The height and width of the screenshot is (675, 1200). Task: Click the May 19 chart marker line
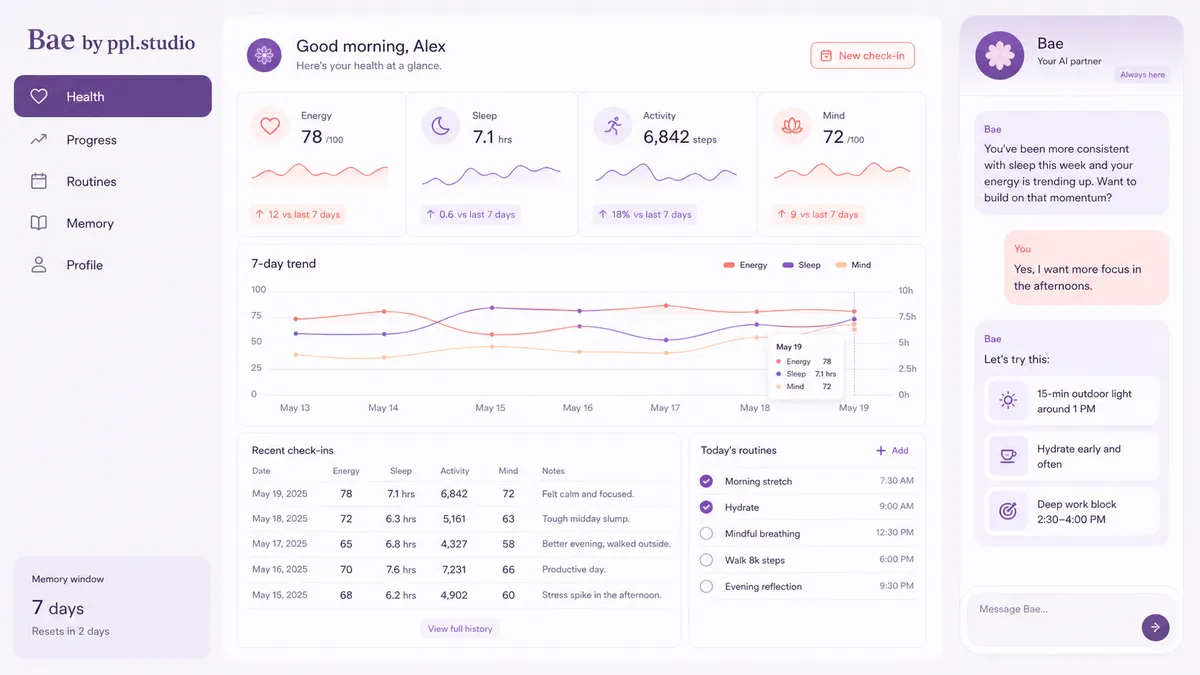(x=854, y=342)
